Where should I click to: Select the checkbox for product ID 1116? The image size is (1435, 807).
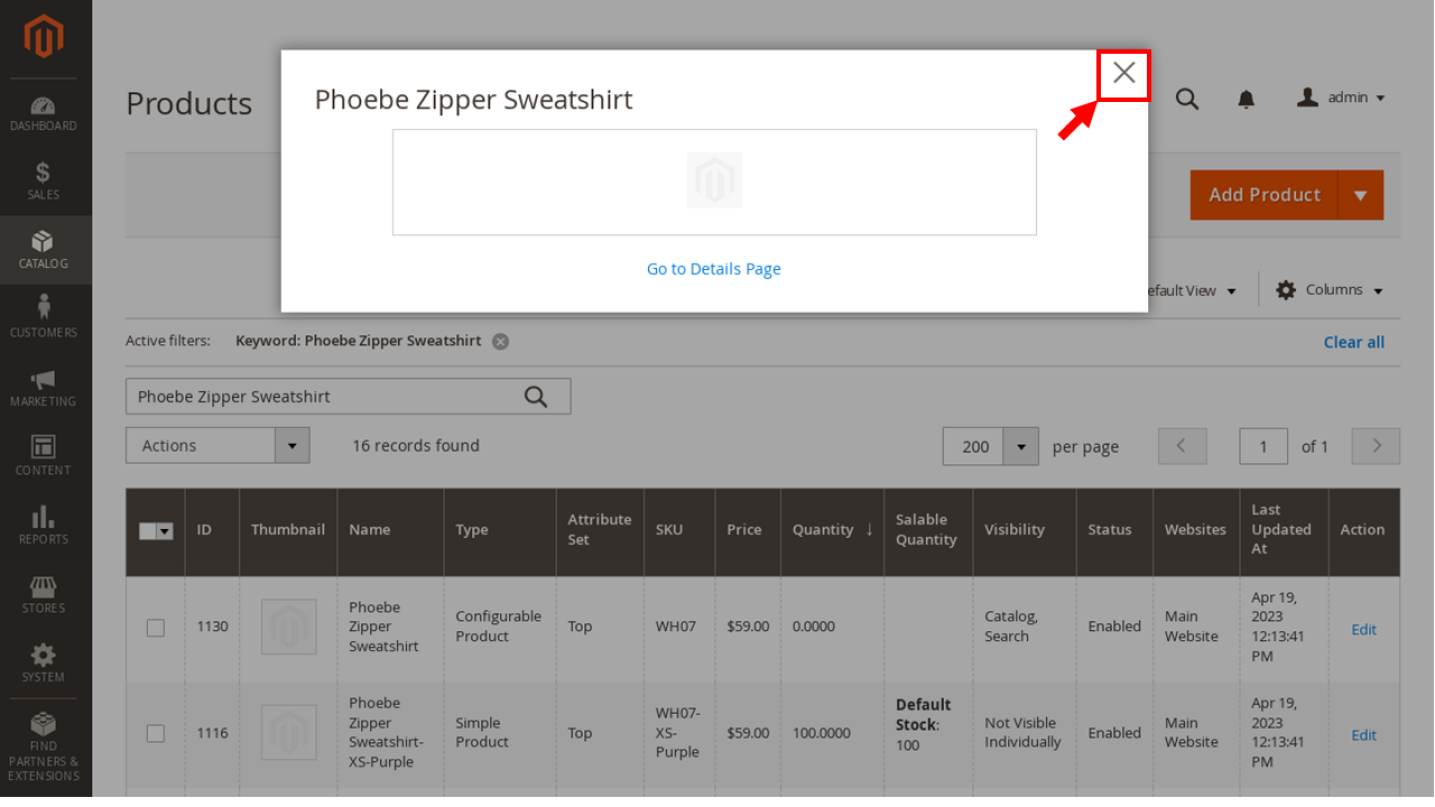[x=156, y=734]
